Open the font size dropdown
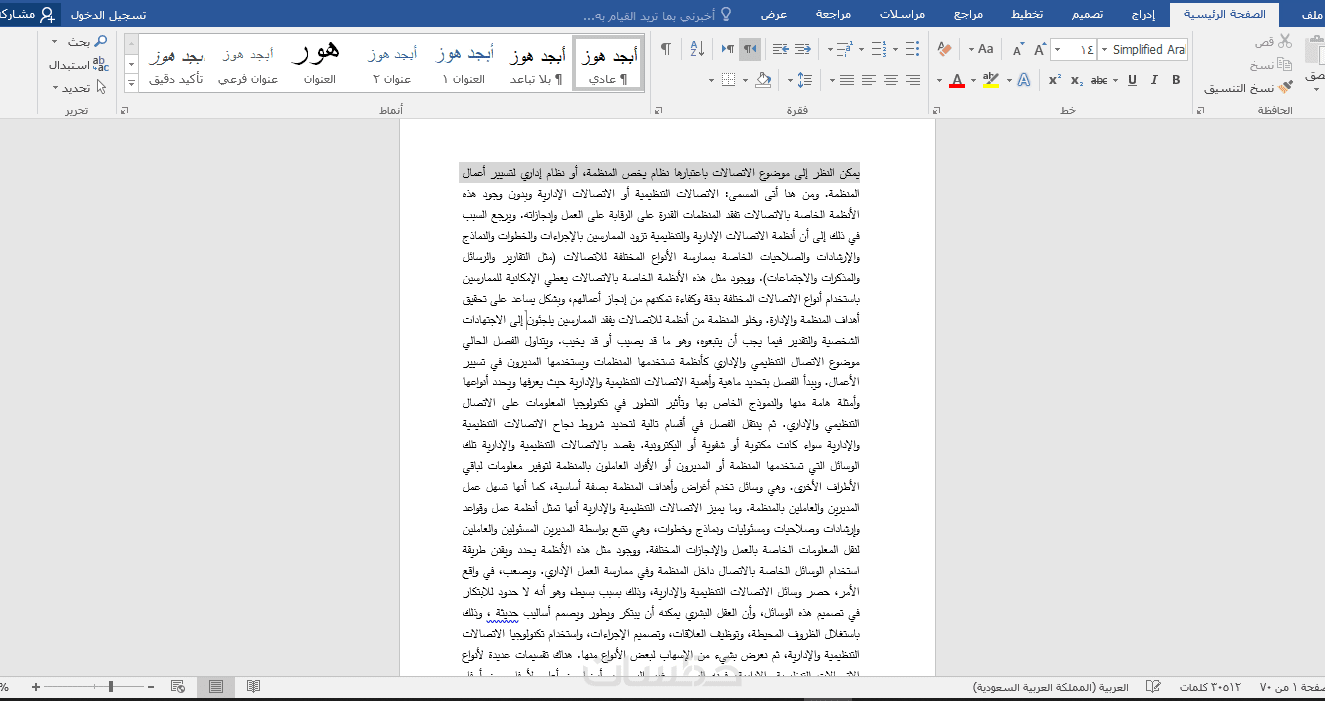The height and width of the screenshot is (701, 1325). click(1056, 49)
